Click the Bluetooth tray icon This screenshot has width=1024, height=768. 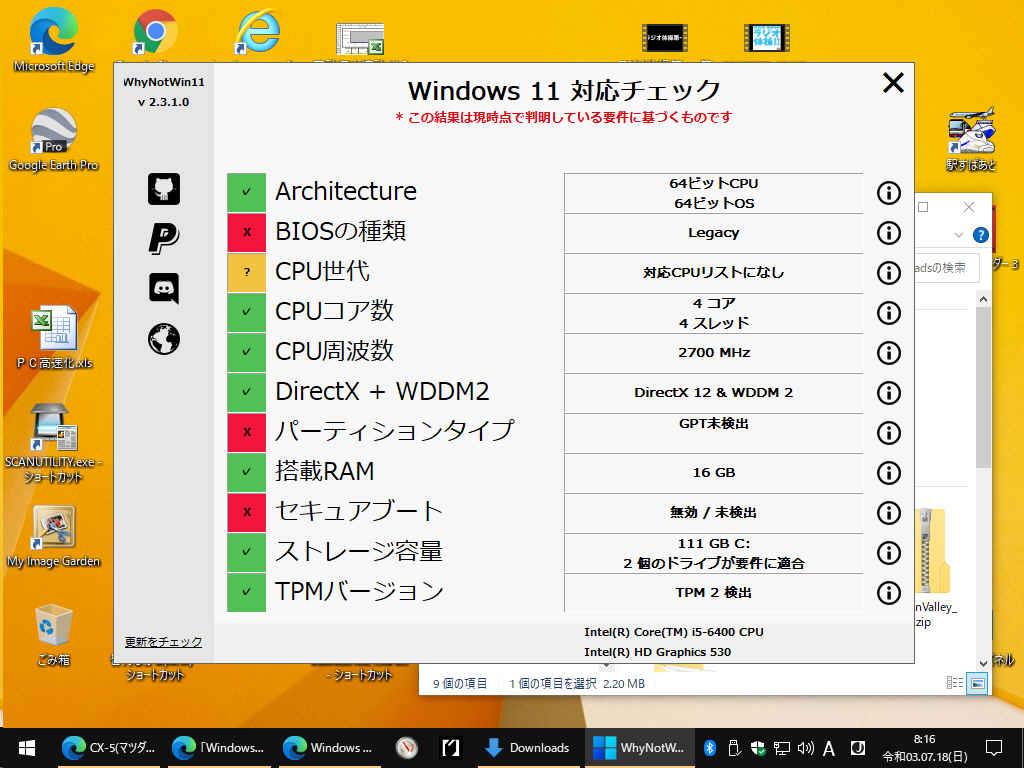(710, 748)
